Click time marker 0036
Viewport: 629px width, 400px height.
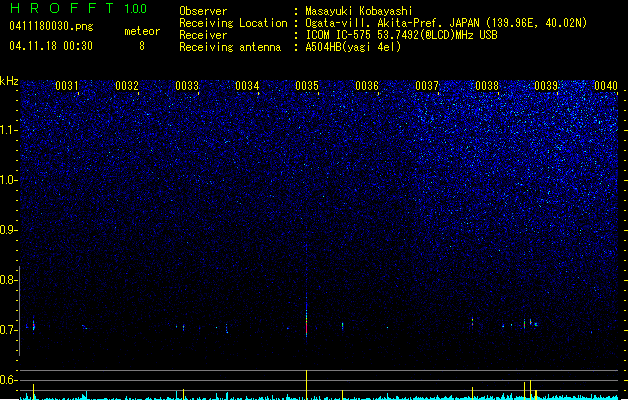(x=367, y=85)
